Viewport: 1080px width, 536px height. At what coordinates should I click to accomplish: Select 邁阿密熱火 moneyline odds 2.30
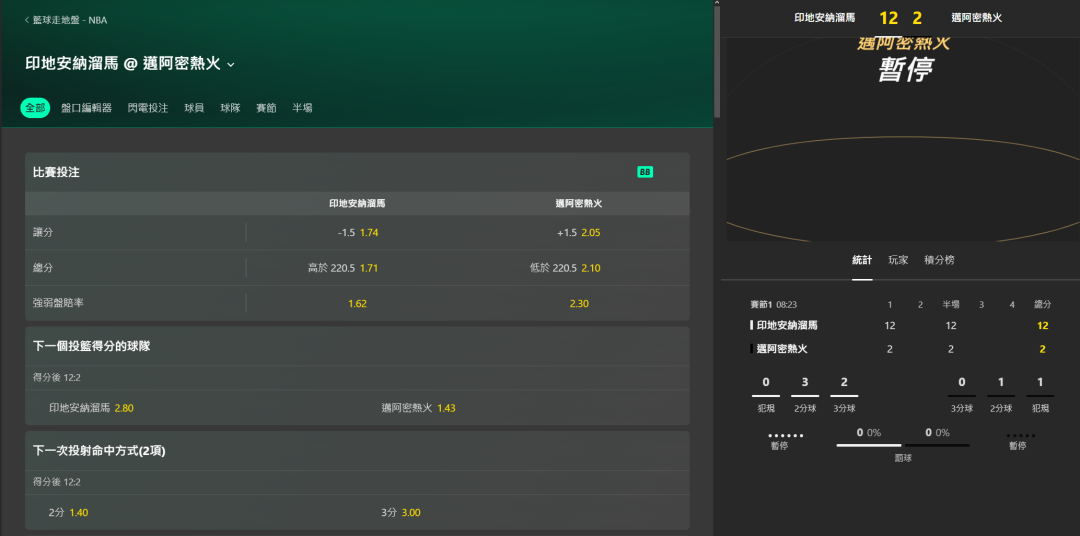578,303
